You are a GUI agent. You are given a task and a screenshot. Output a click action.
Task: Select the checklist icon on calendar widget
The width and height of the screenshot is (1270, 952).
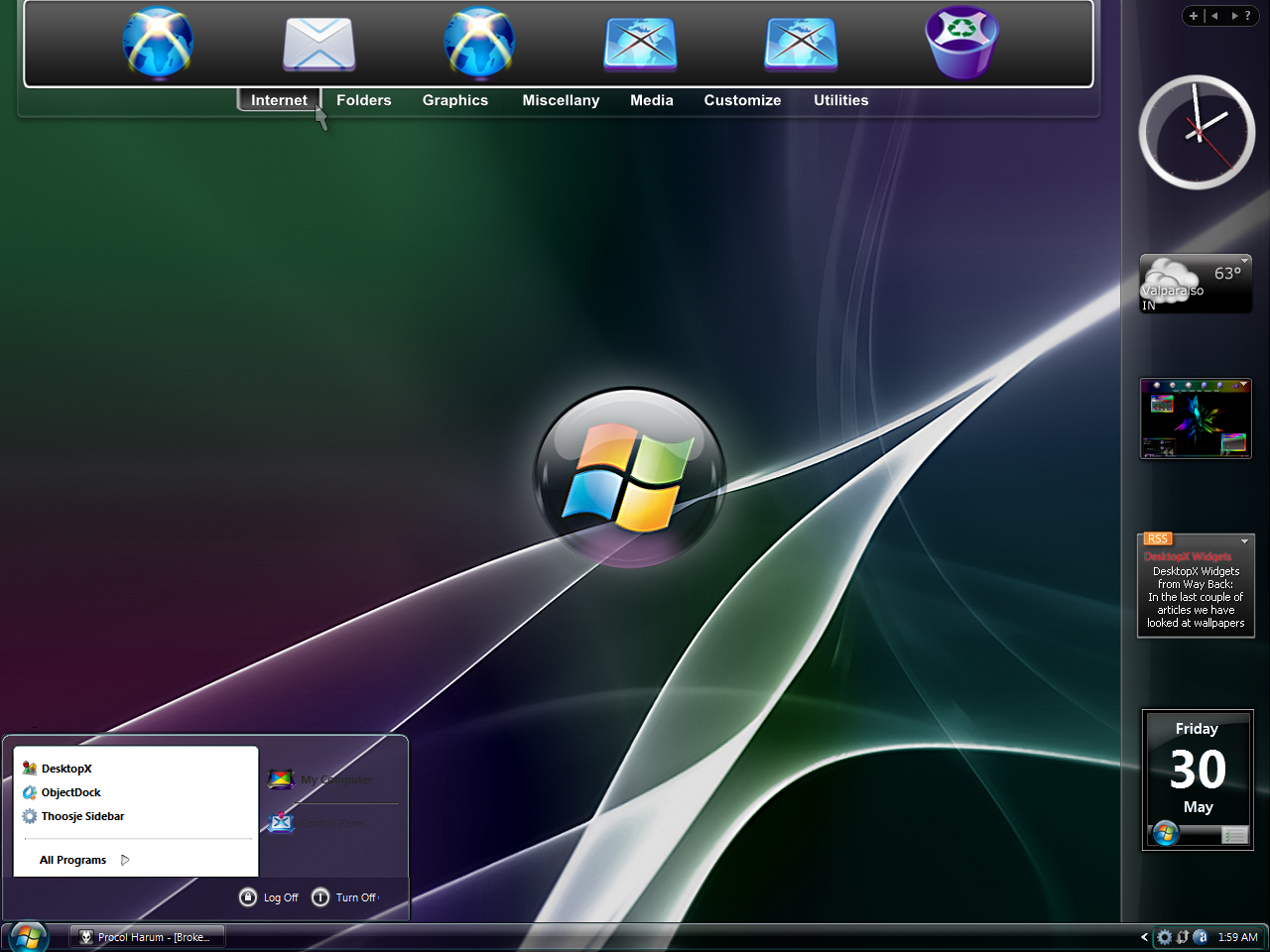(x=1234, y=836)
